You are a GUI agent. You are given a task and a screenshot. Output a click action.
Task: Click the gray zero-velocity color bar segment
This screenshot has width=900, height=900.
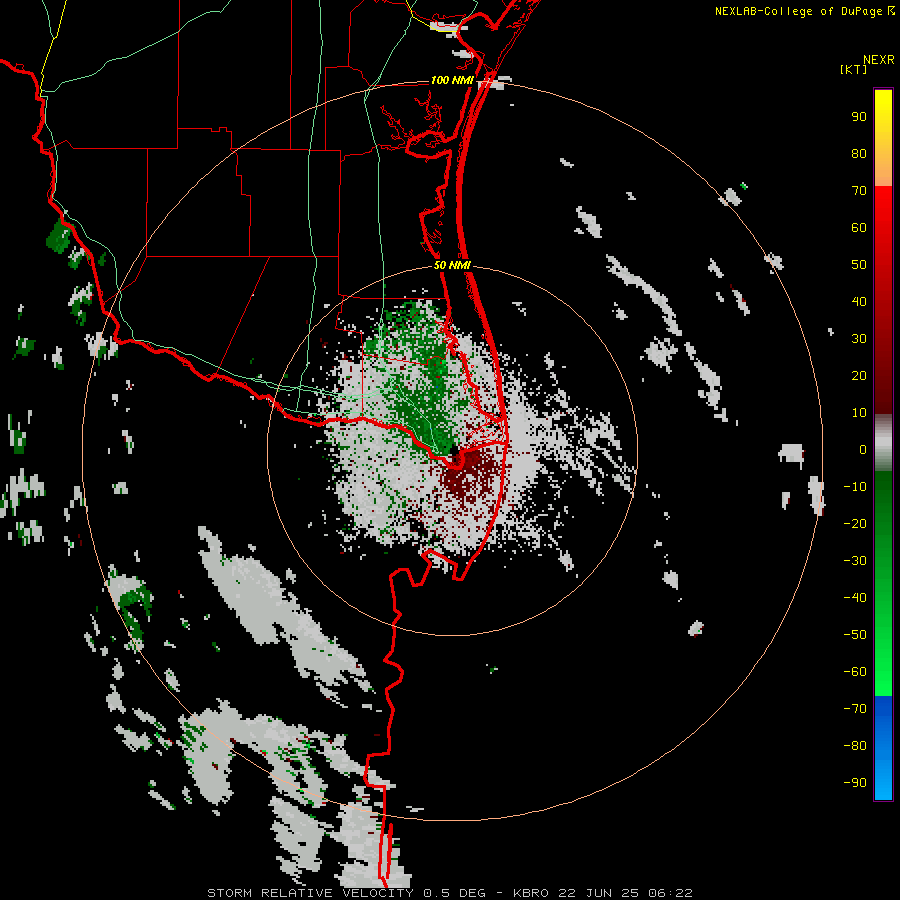[883, 443]
